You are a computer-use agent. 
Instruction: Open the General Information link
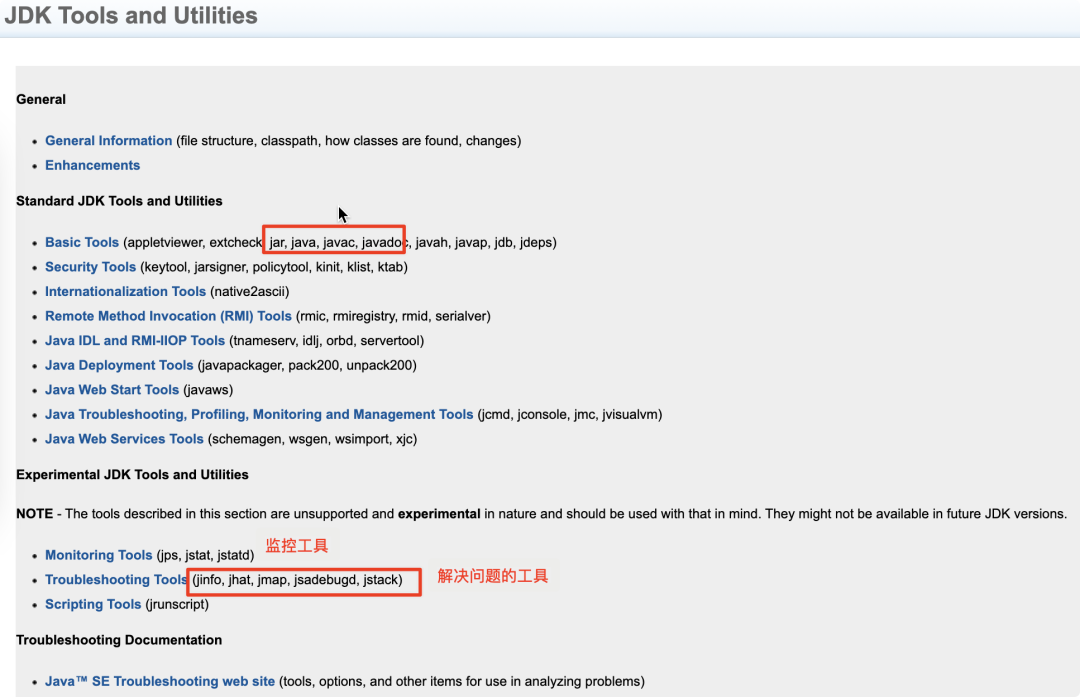[108, 141]
